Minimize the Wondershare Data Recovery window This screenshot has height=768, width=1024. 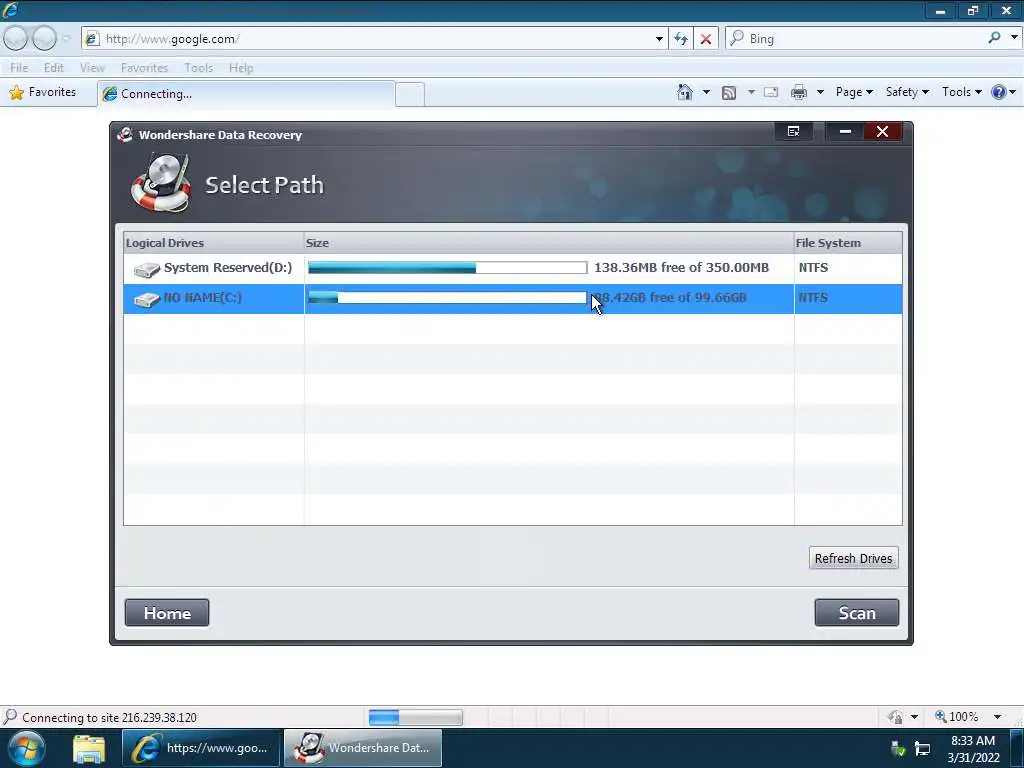[844, 131]
